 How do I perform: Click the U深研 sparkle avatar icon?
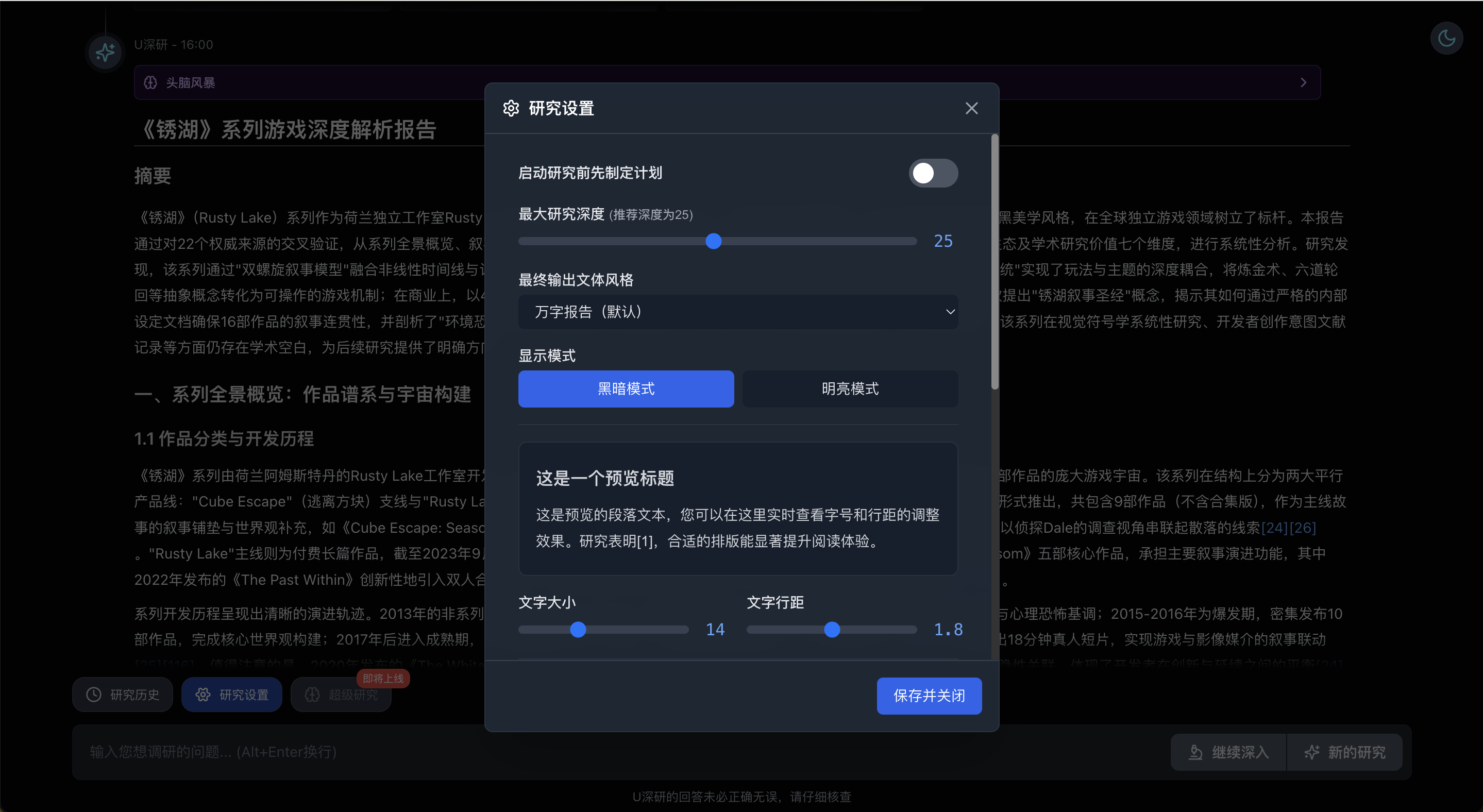[x=105, y=53]
